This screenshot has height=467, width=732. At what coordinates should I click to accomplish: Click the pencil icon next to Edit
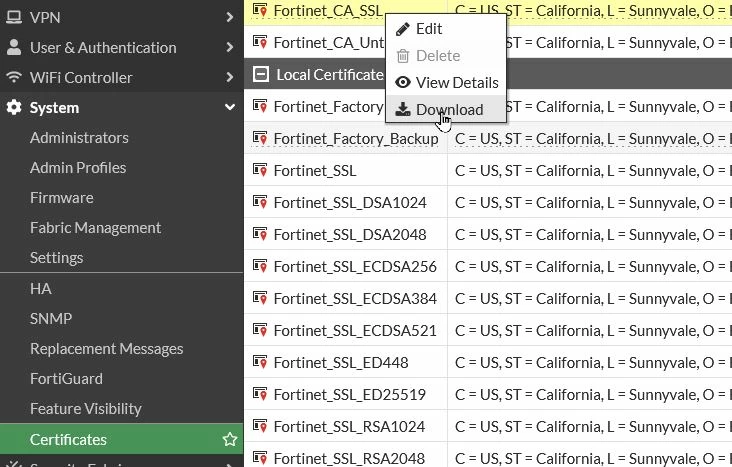click(x=402, y=29)
